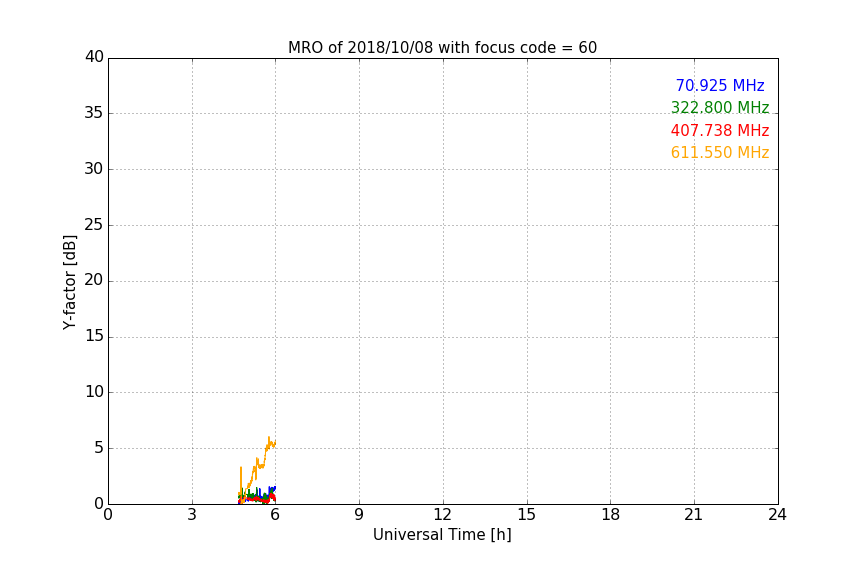The height and width of the screenshot is (576, 864).
Task: Click the x-axis tick label 21
Action: click(x=694, y=515)
